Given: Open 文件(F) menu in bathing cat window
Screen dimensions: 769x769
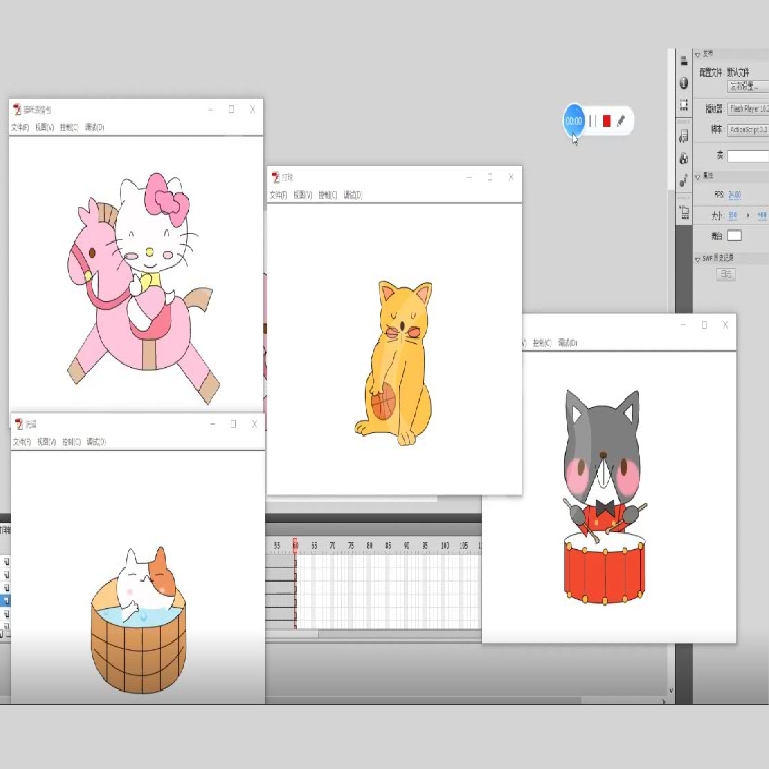Looking at the screenshot, I should (x=22, y=442).
